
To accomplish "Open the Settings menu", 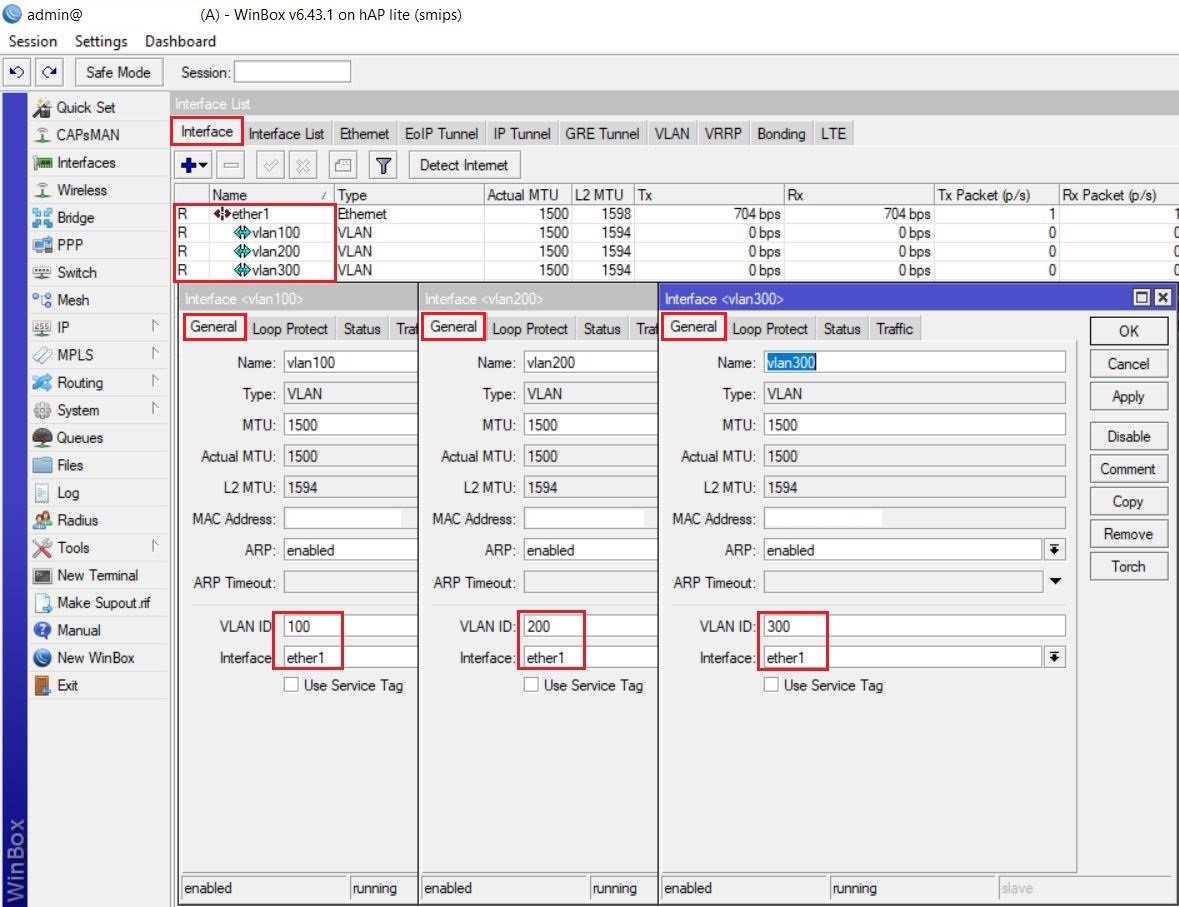I will [x=101, y=41].
